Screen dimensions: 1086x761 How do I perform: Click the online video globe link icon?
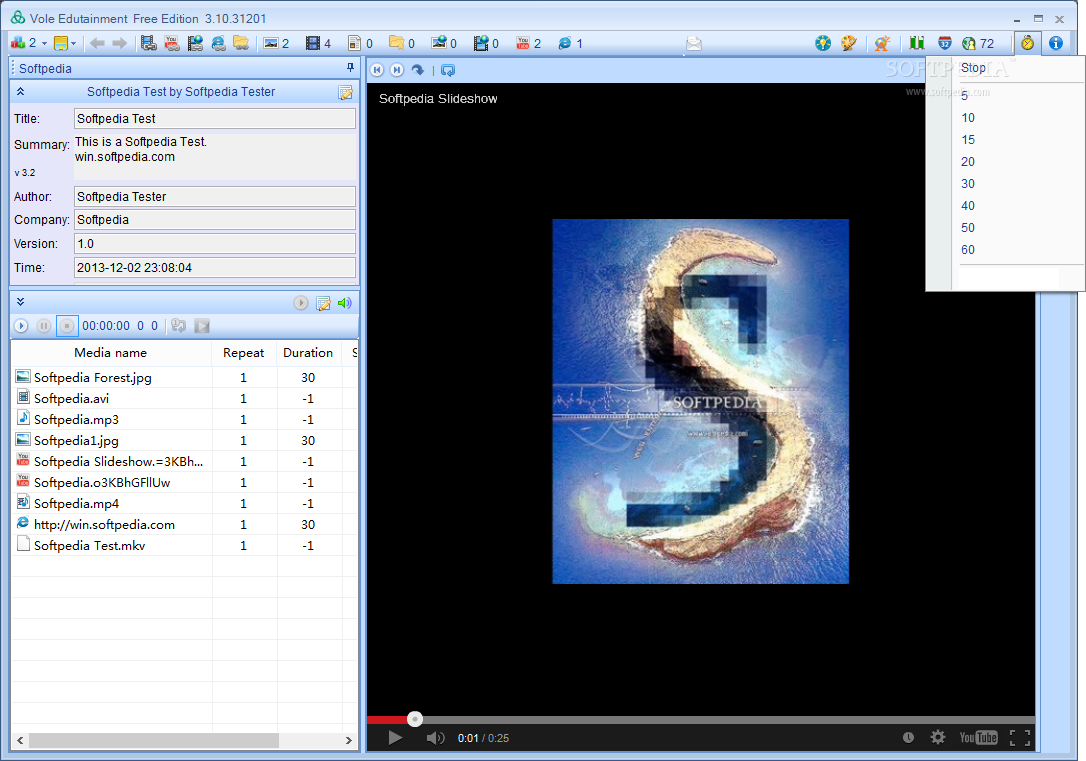(195, 43)
